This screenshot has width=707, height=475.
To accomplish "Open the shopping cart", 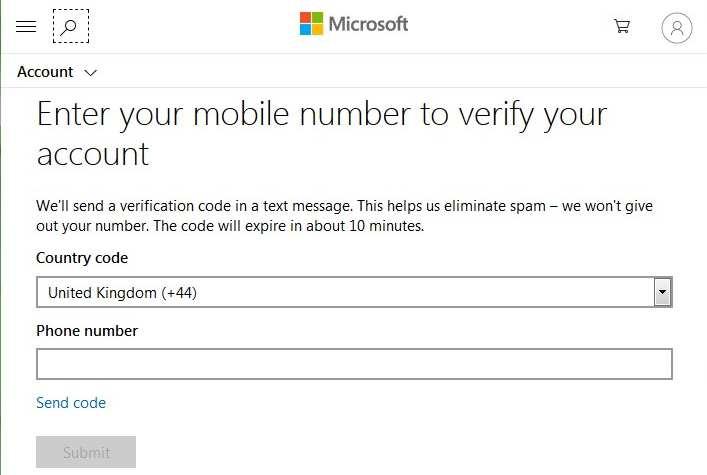I will tap(622, 27).
